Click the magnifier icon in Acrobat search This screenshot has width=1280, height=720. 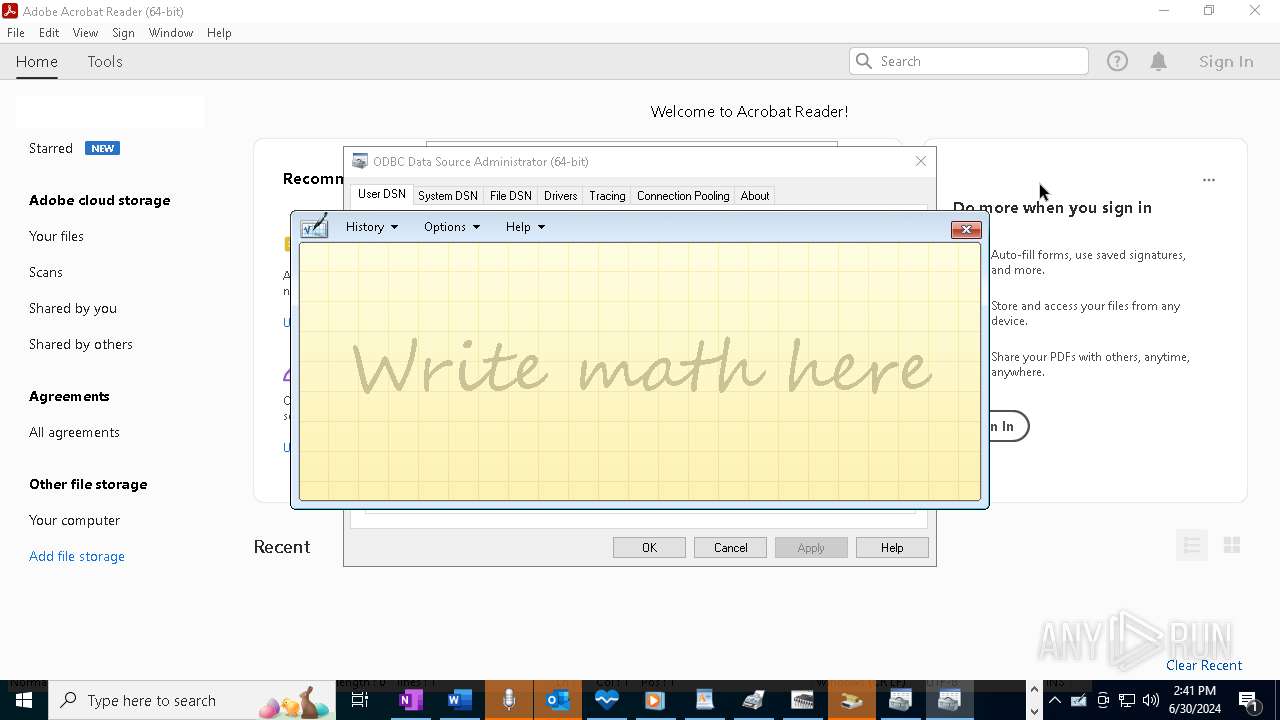865,61
